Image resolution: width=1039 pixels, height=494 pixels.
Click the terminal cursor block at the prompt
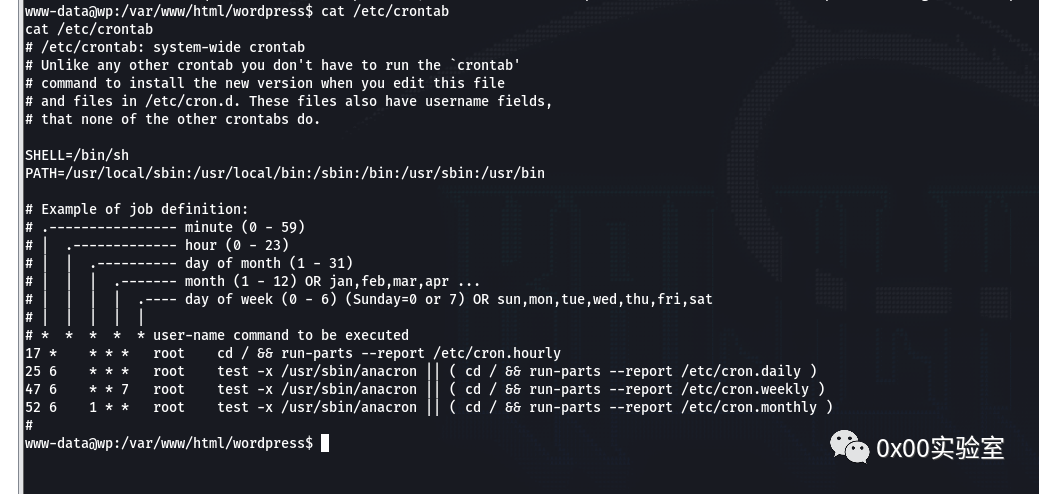pos(325,443)
